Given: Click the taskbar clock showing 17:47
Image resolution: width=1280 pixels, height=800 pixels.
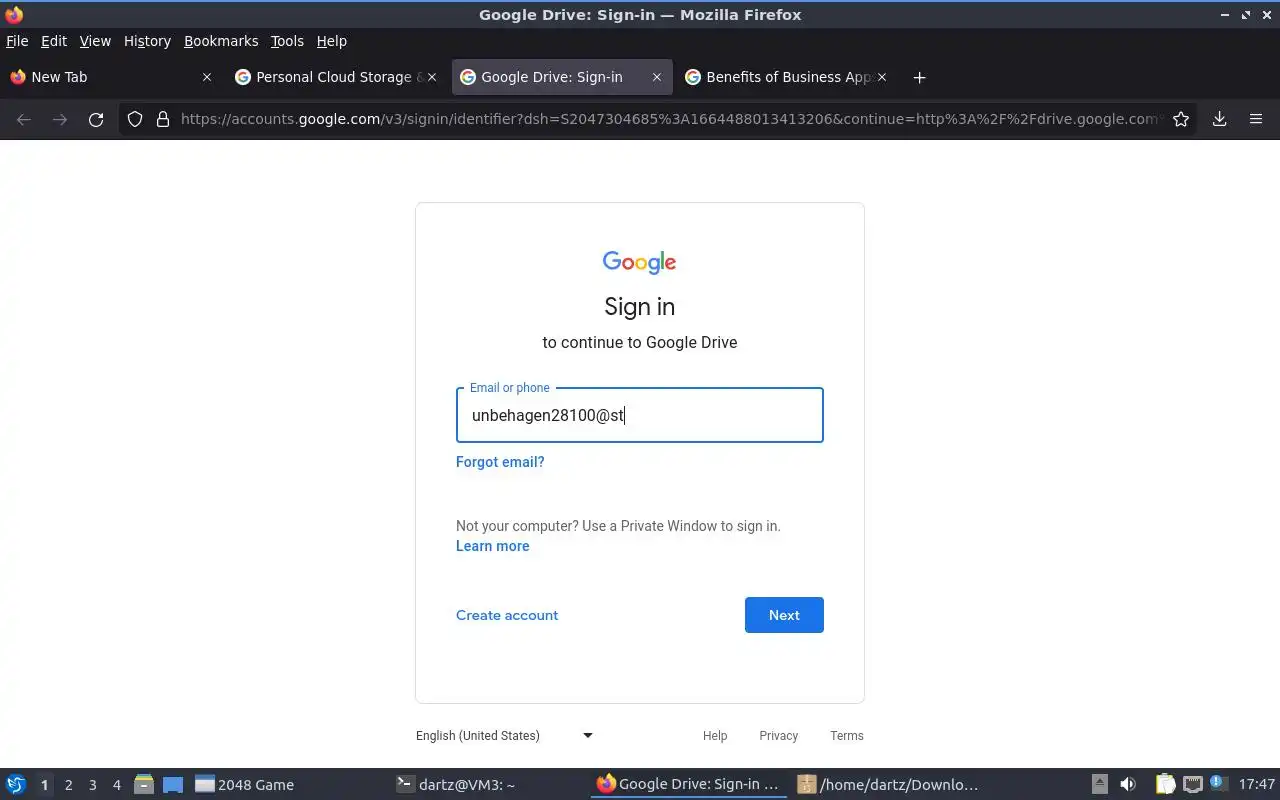Looking at the screenshot, I should [1256, 785].
